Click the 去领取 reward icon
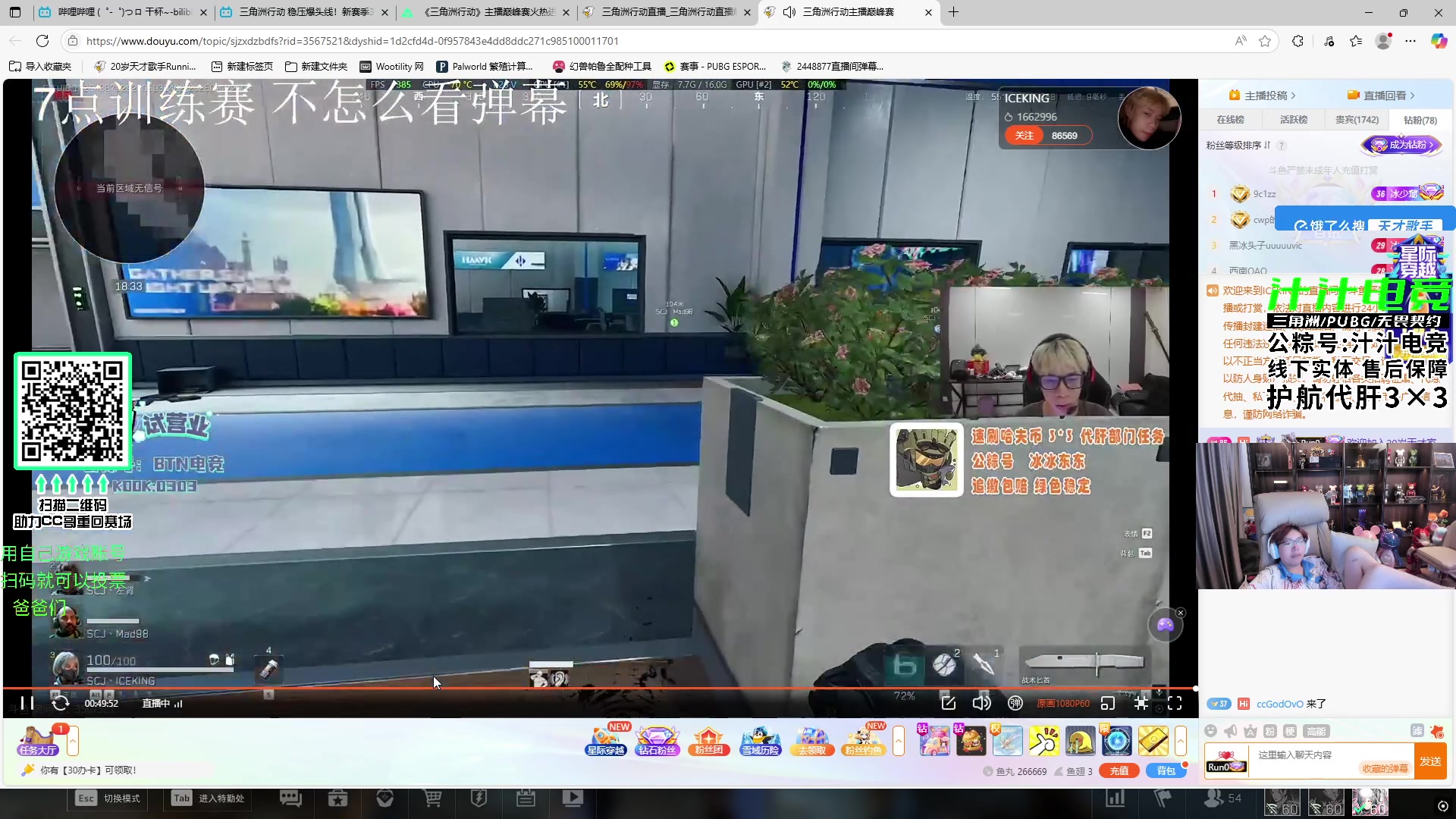 [x=811, y=740]
